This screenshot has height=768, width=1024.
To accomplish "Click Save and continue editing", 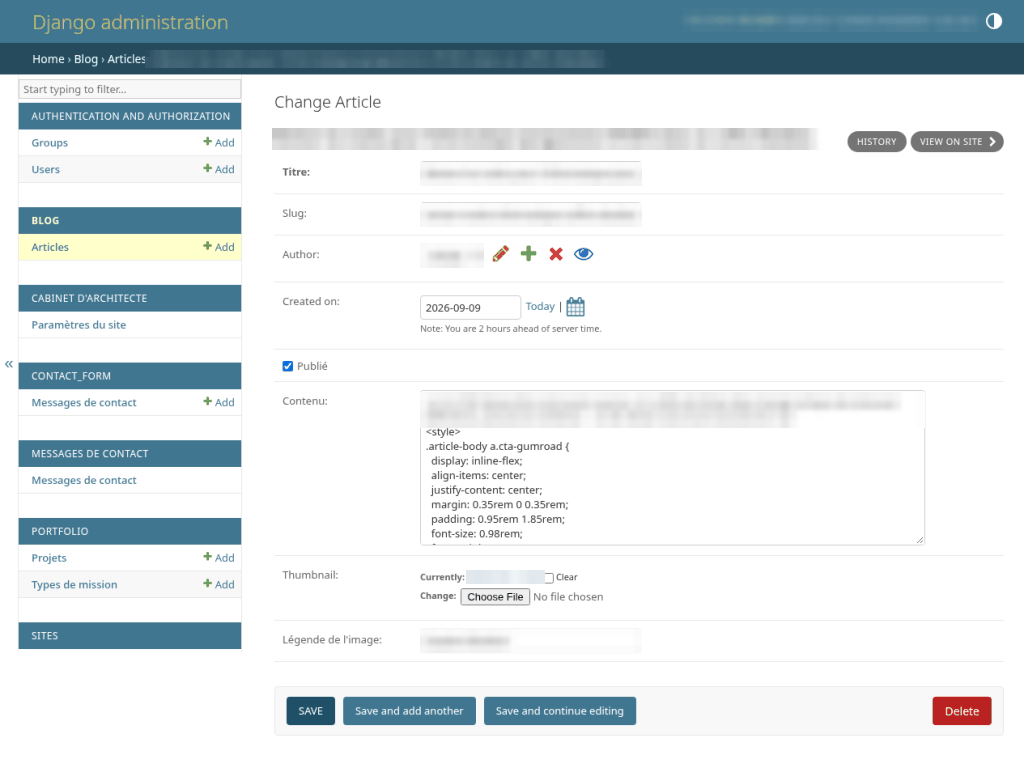I will click(x=560, y=711).
